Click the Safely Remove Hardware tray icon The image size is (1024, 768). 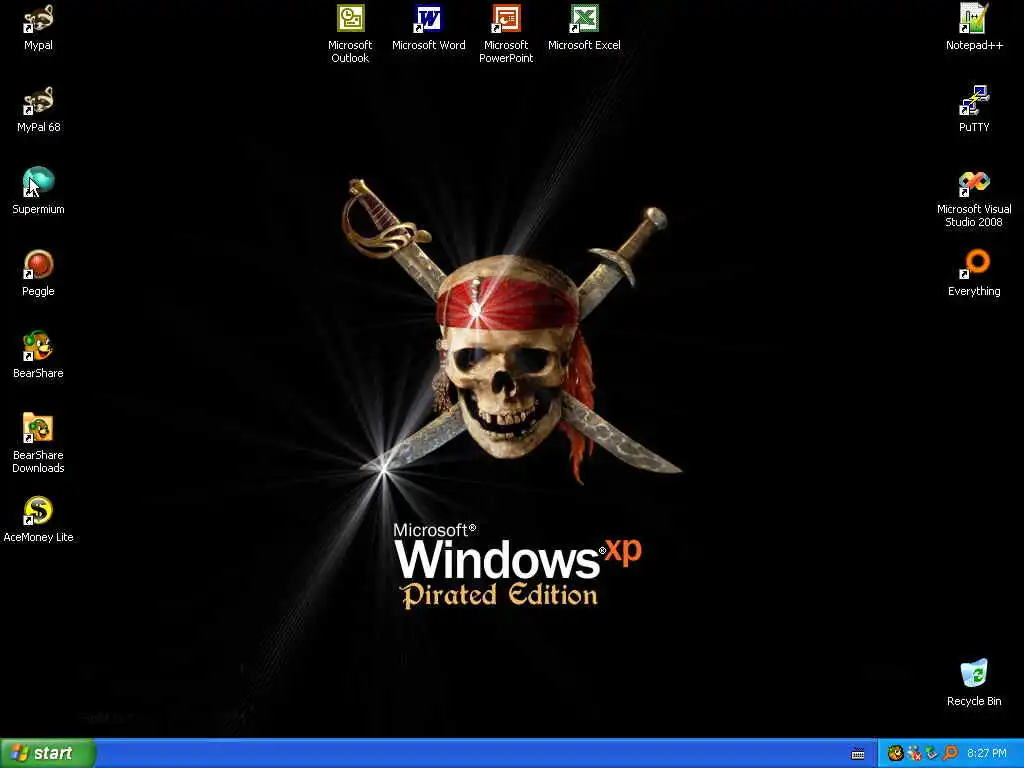point(932,753)
